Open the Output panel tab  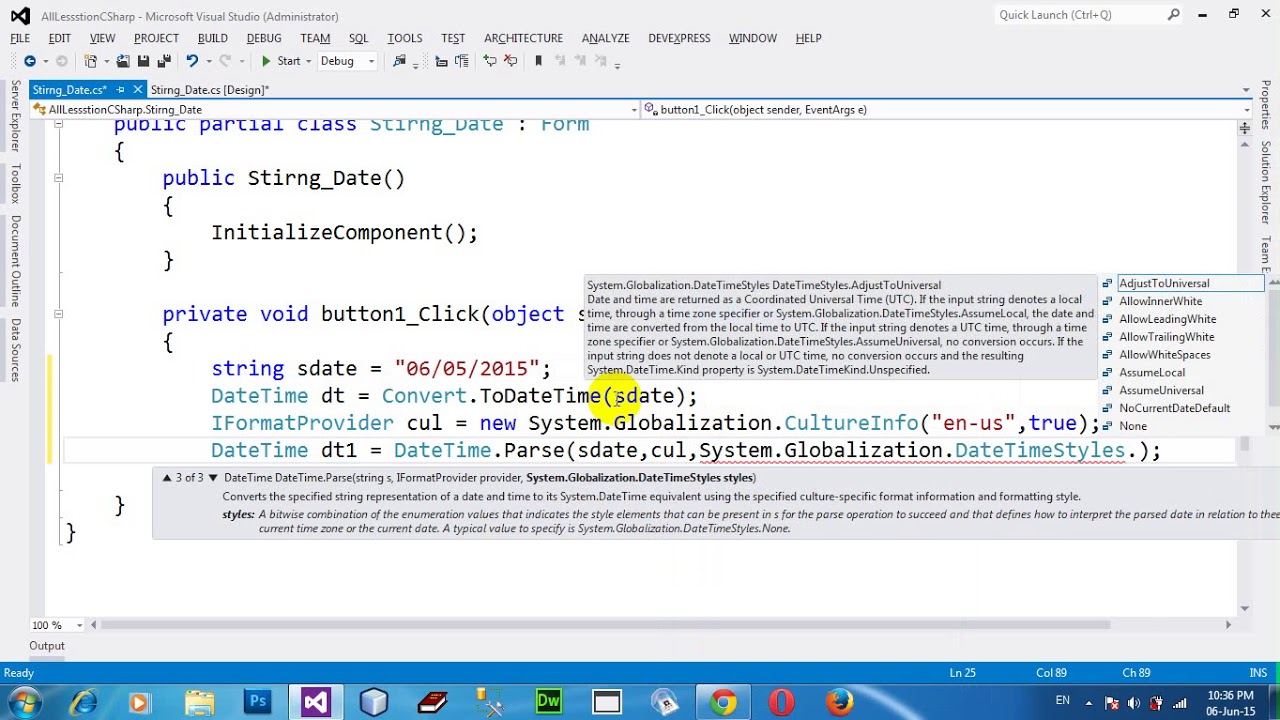click(x=47, y=646)
